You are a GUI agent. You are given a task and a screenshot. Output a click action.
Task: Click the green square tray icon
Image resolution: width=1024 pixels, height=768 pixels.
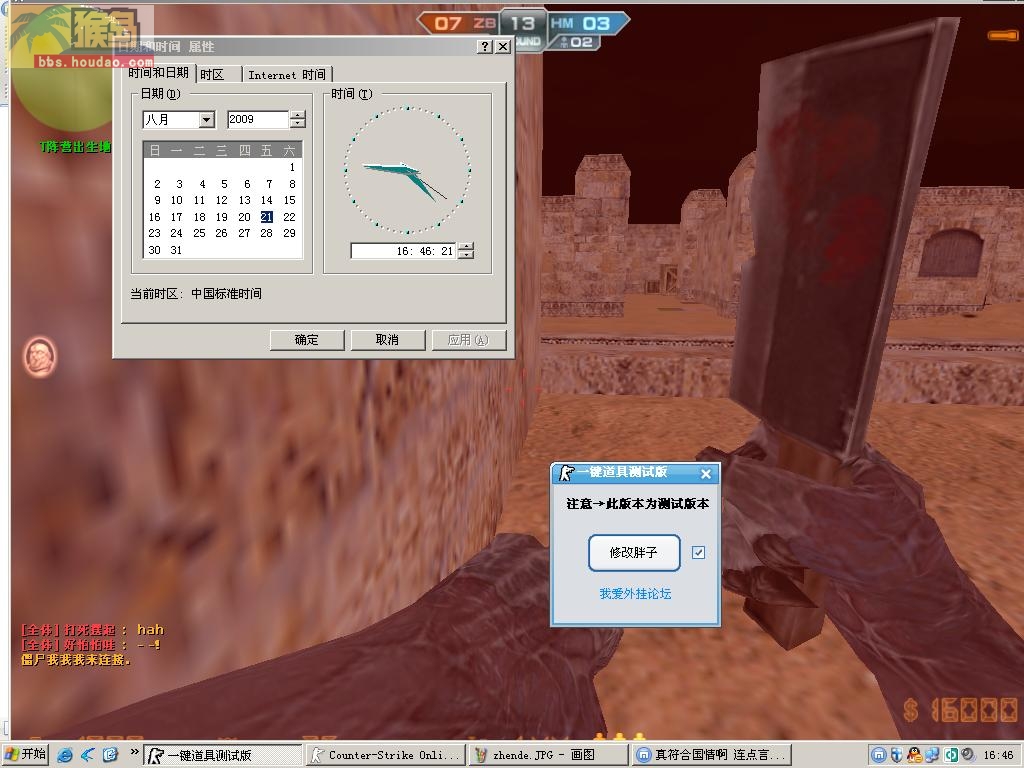pyautogui.click(x=950, y=755)
